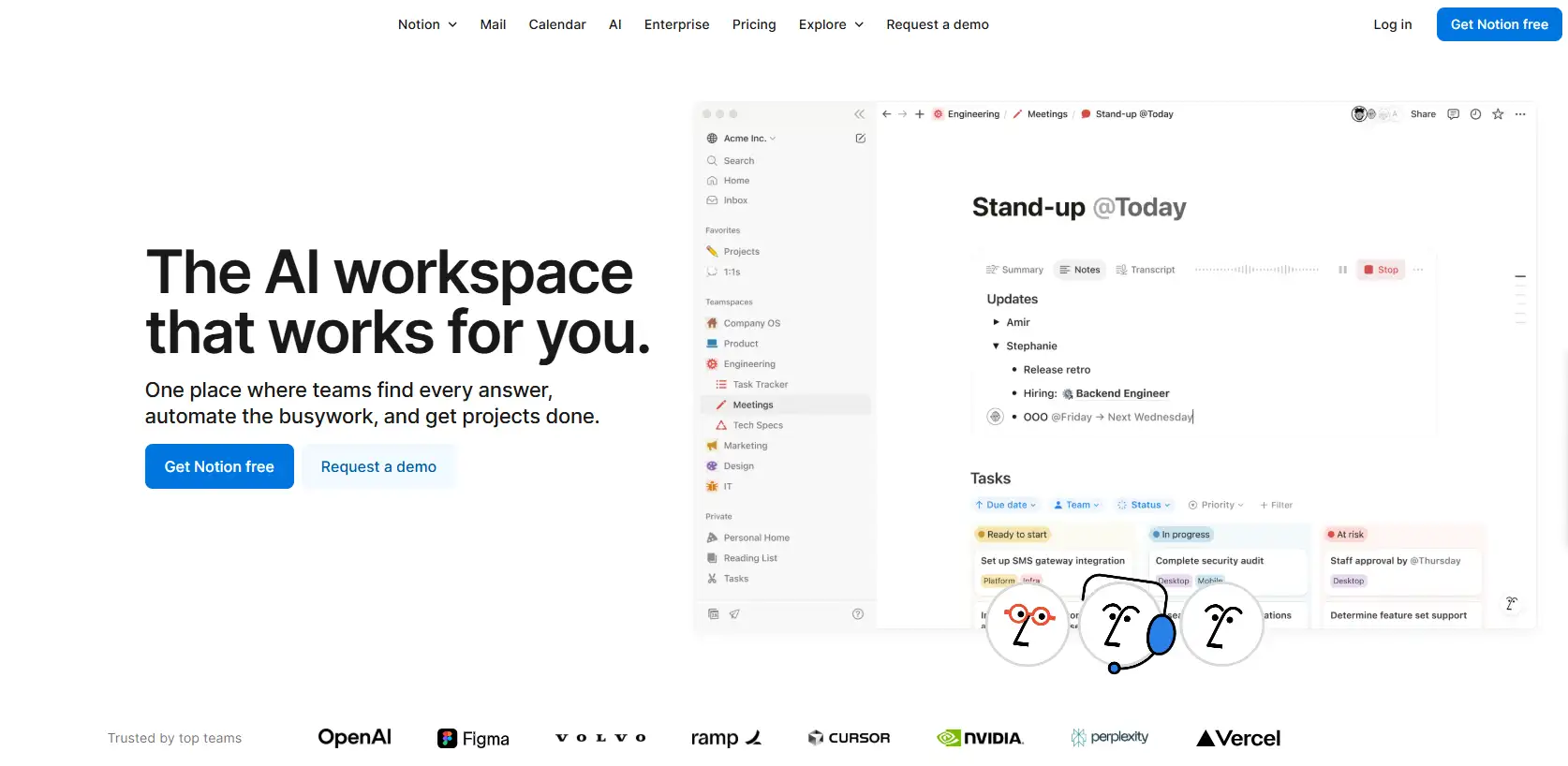Open the Priority filter dropdown
Viewport: 1568px width, 766px height.
pos(1216,505)
